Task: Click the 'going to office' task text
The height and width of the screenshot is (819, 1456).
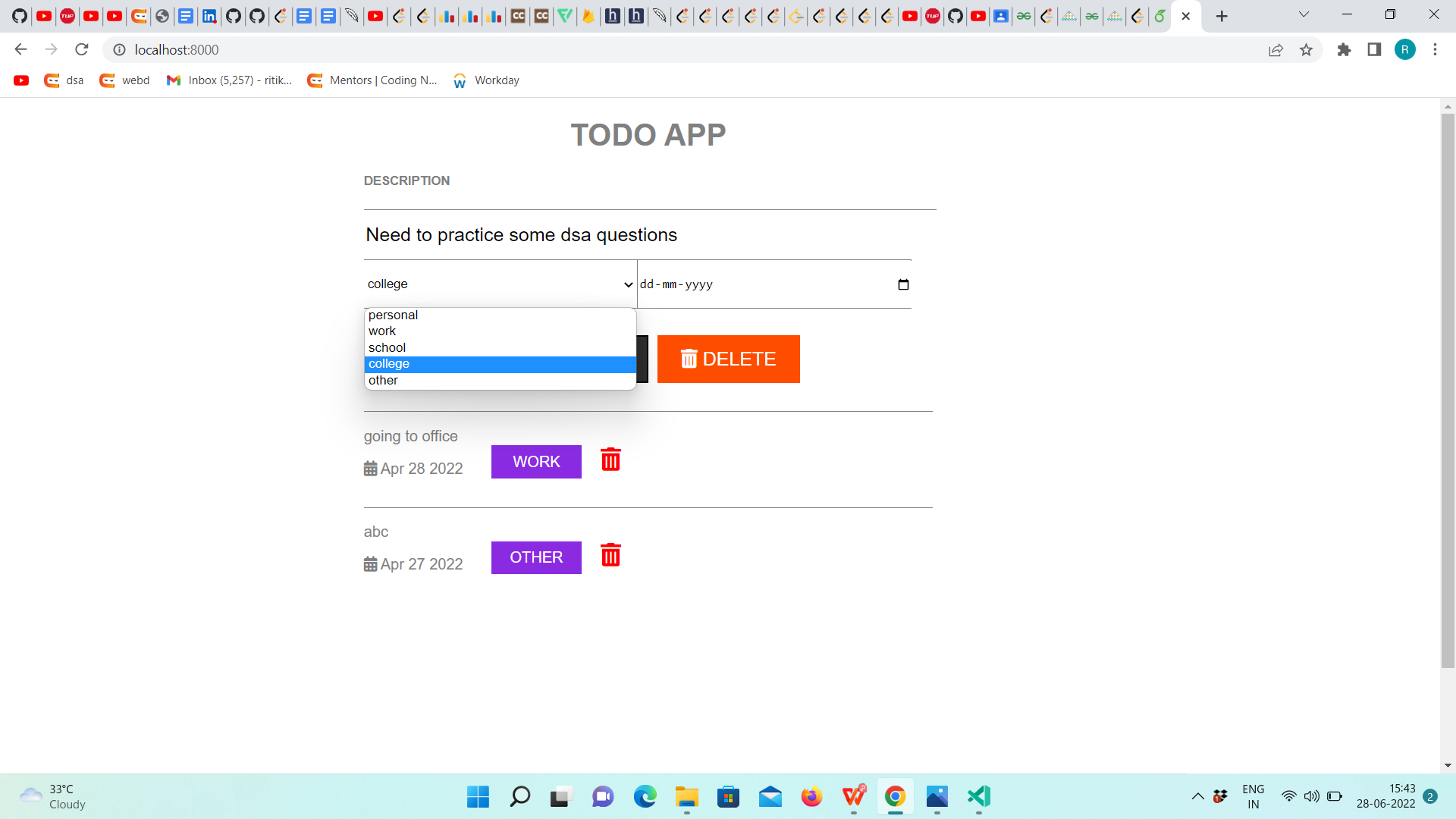Action: (x=410, y=436)
